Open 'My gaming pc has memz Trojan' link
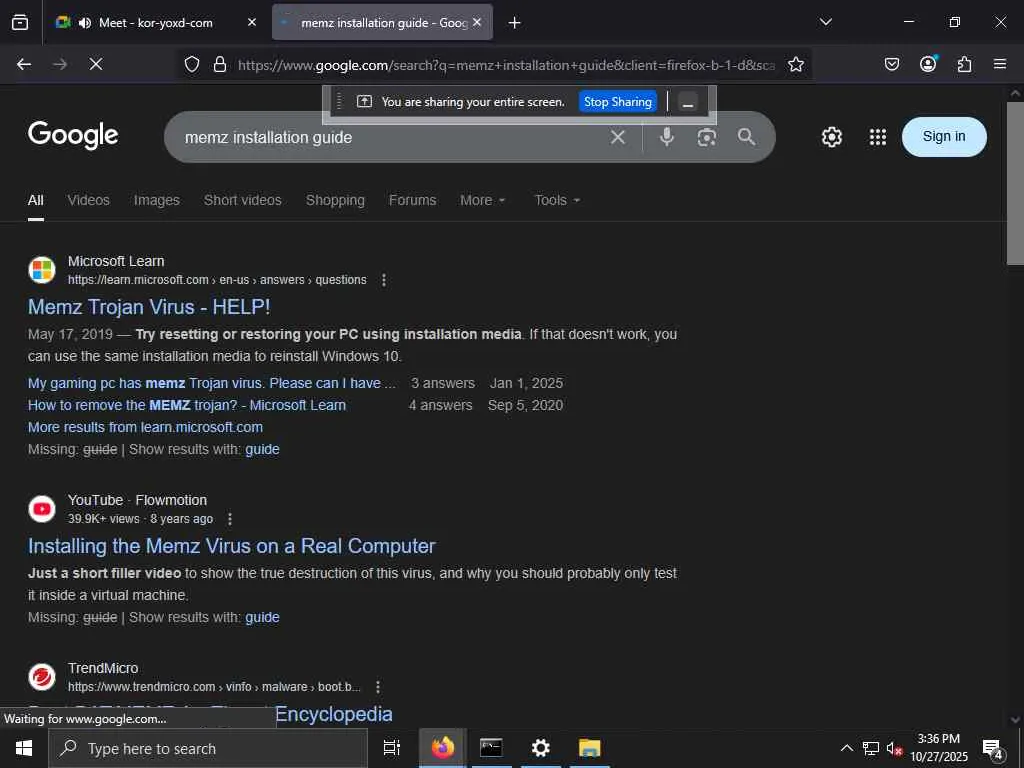Image resolution: width=1024 pixels, height=768 pixels. (x=212, y=383)
